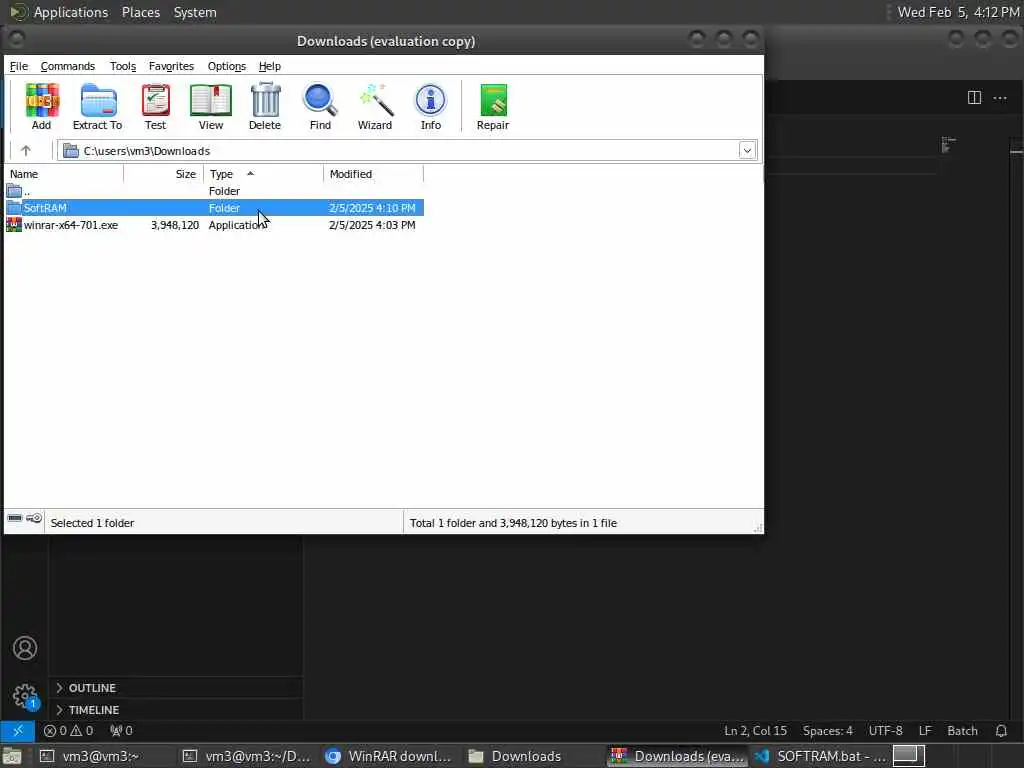This screenshot has height=768, width=1024.
Task: Open the address bar path dropdown arrow
Action: click(x=747, y=151)
